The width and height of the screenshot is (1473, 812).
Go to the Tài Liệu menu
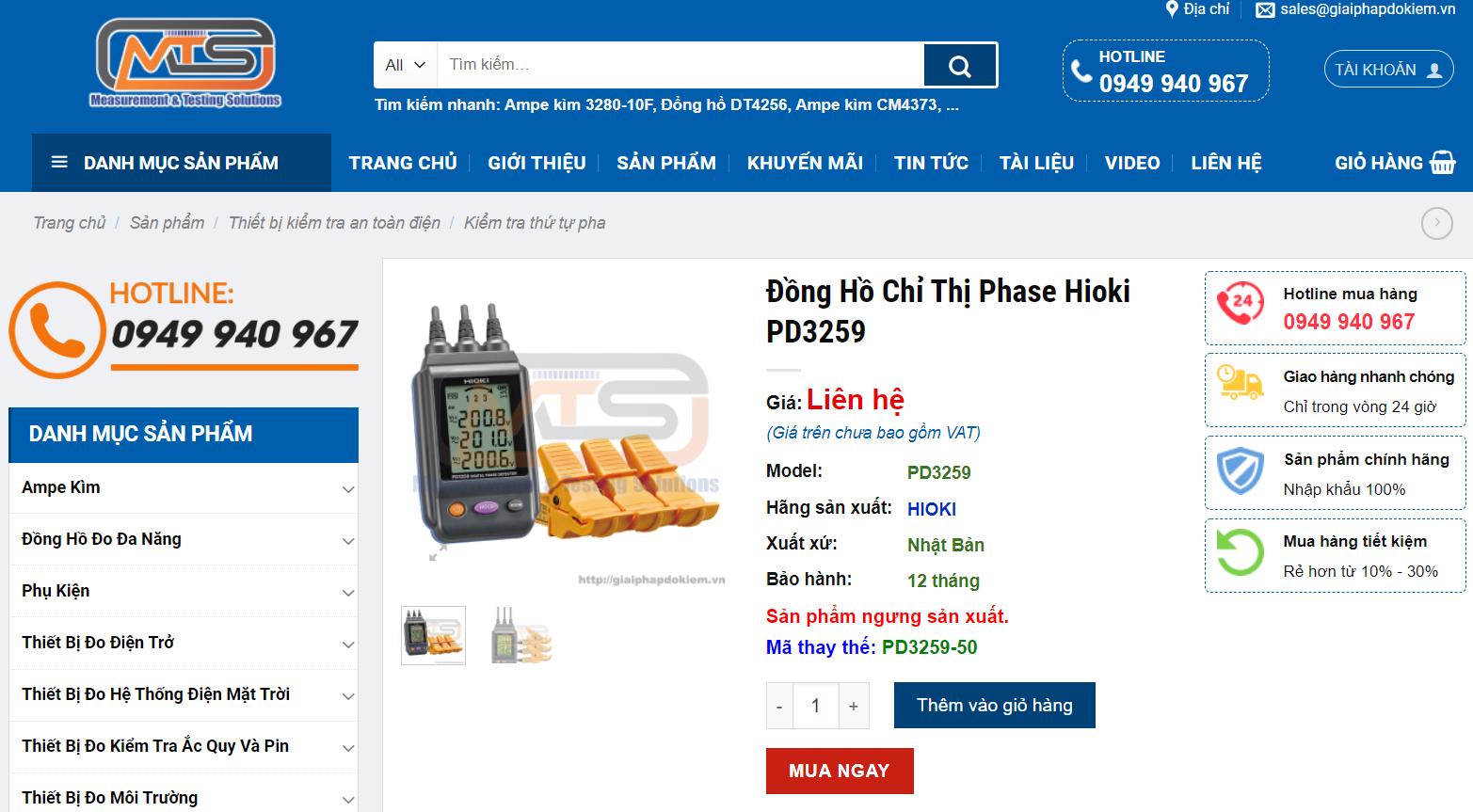point(1036,163)
